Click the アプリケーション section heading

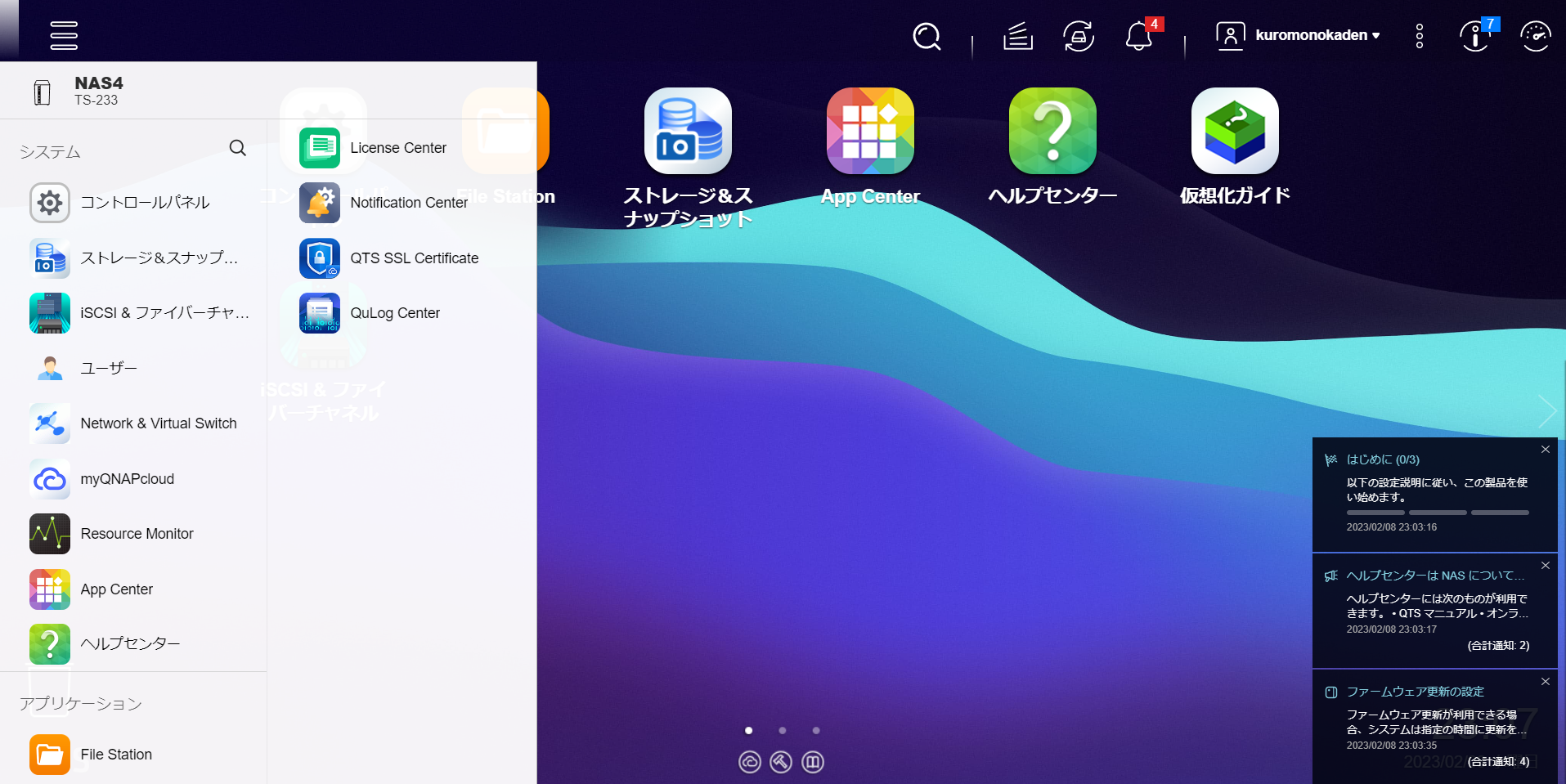(x=80, y=704)
